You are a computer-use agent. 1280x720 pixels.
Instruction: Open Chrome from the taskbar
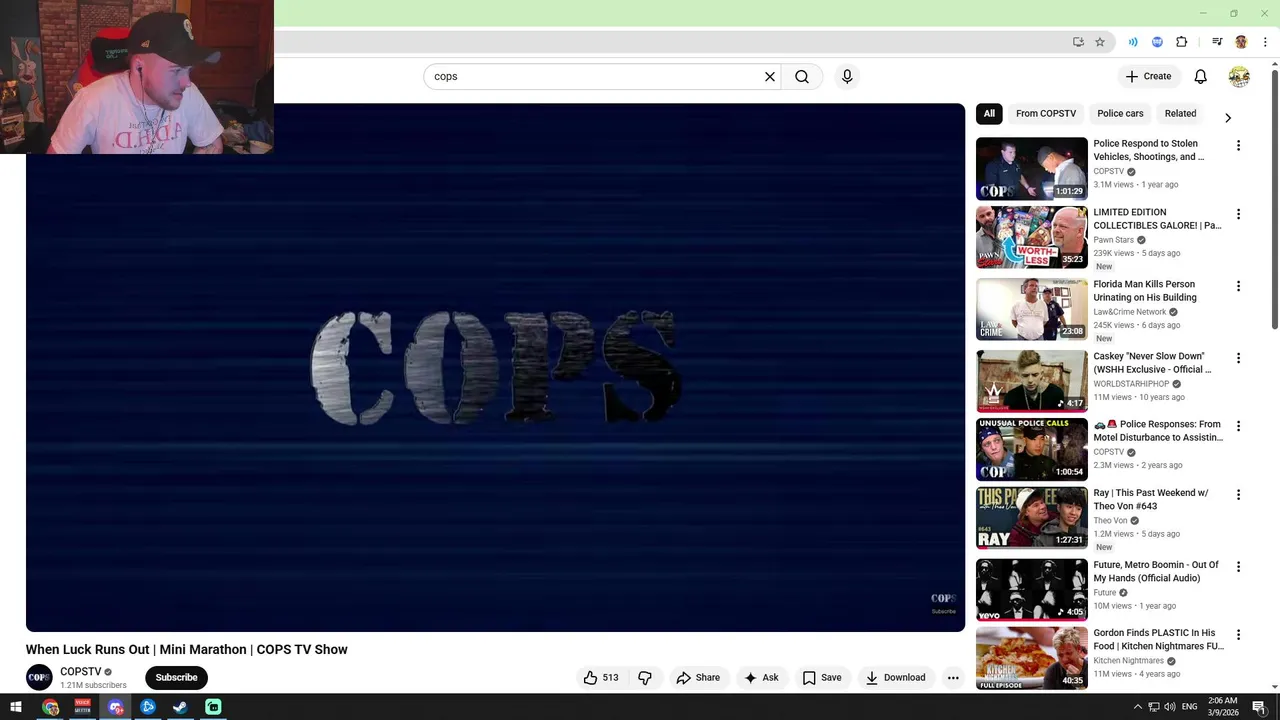[x=50, y=707]
